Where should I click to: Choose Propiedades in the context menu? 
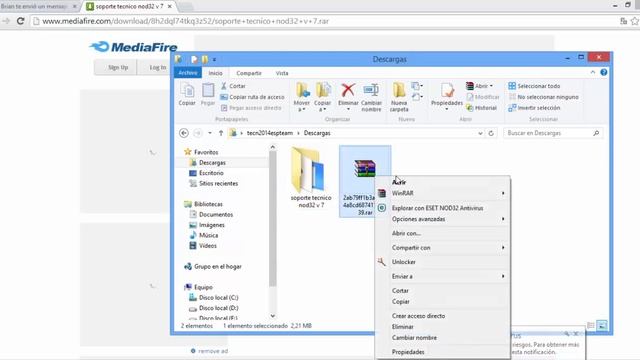(443, 352)
